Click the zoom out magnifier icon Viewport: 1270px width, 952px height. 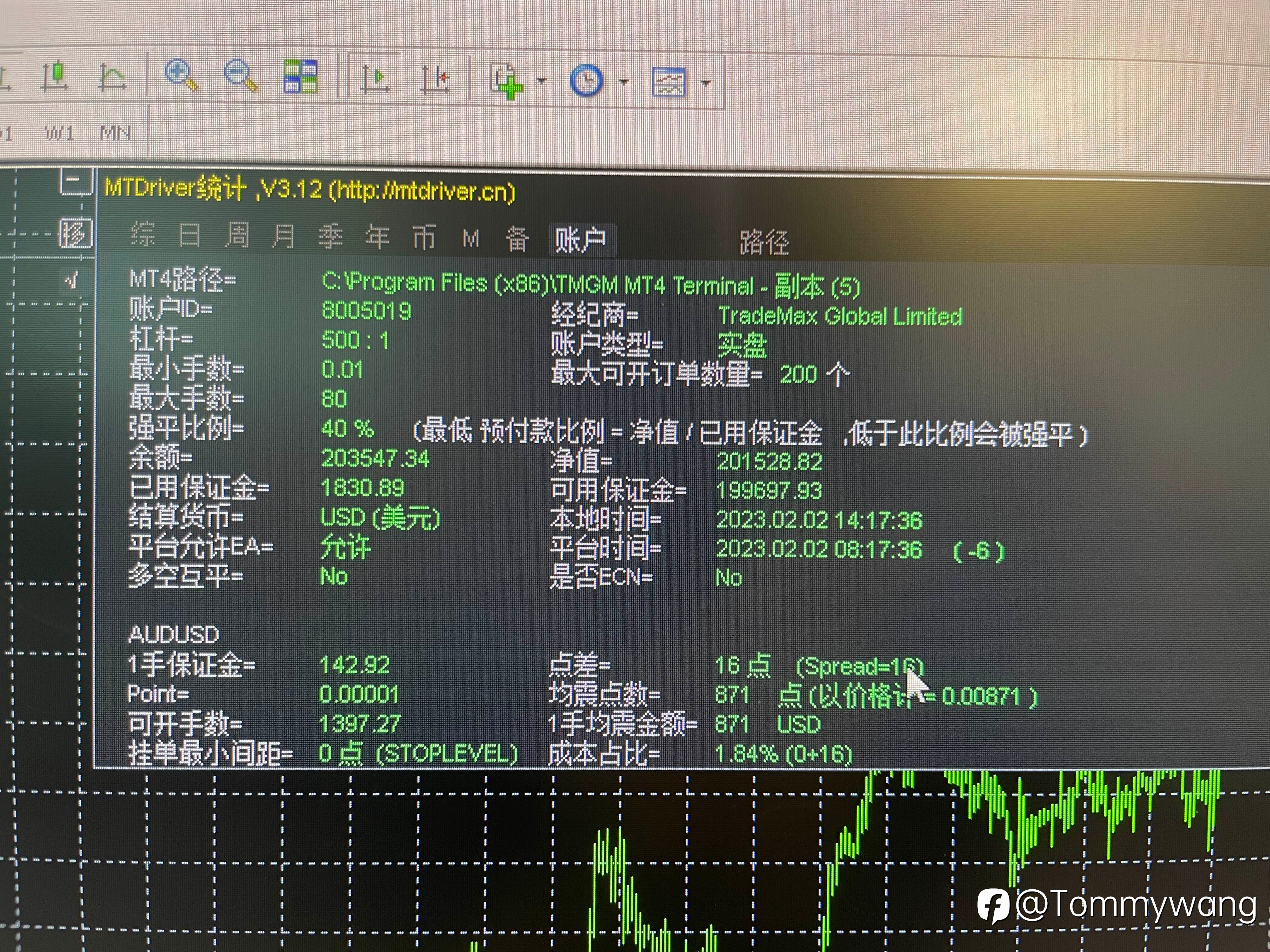click(240, 75)
